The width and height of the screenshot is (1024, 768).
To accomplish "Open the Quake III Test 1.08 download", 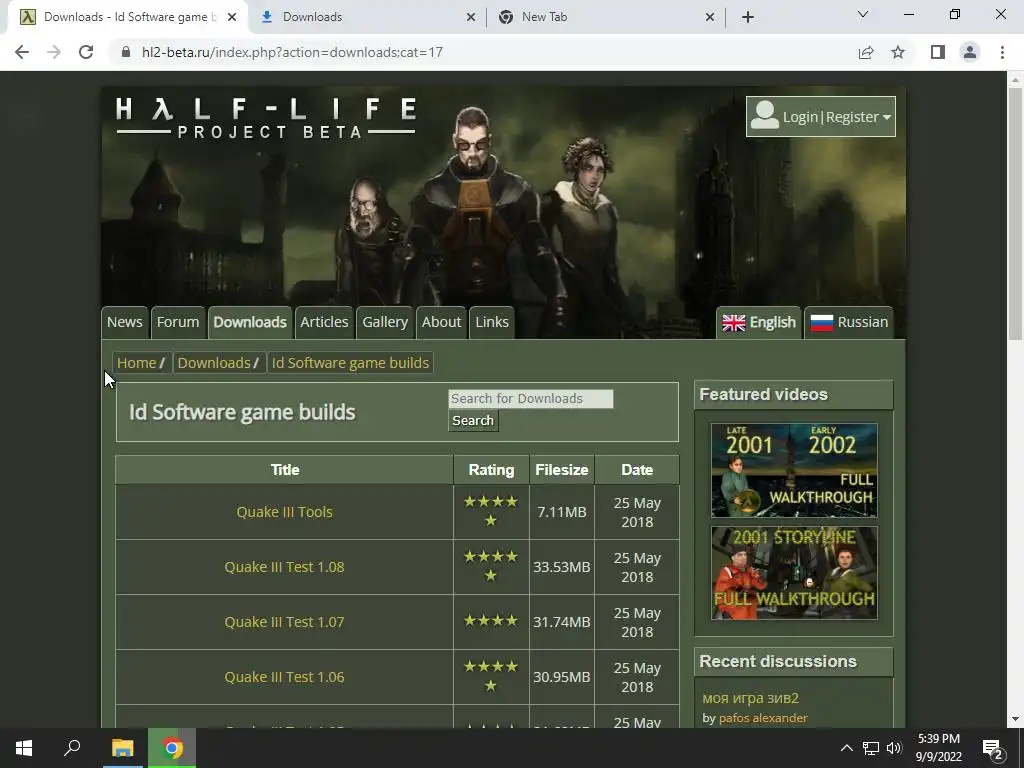I will pyautogui.click(x=285, y=567).
